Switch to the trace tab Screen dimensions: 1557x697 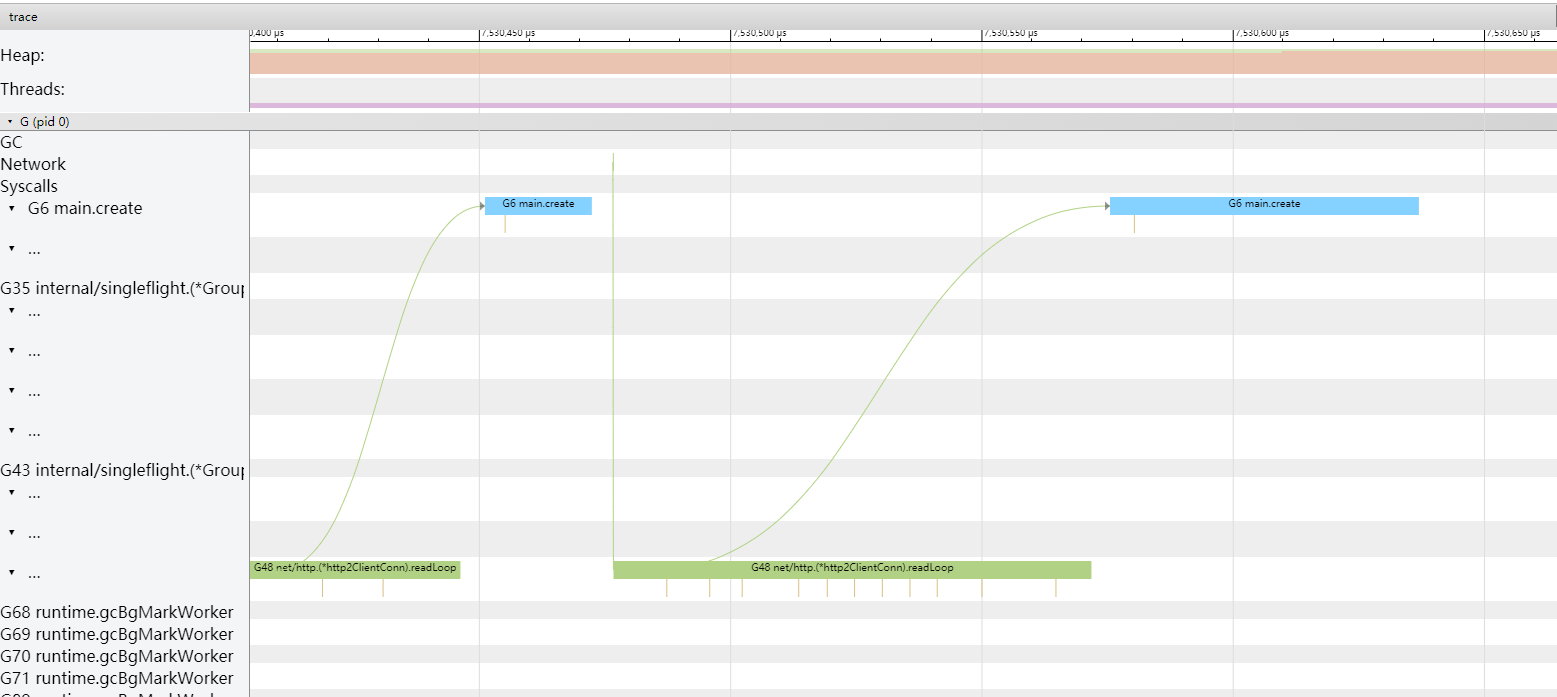tap(24, 15)
